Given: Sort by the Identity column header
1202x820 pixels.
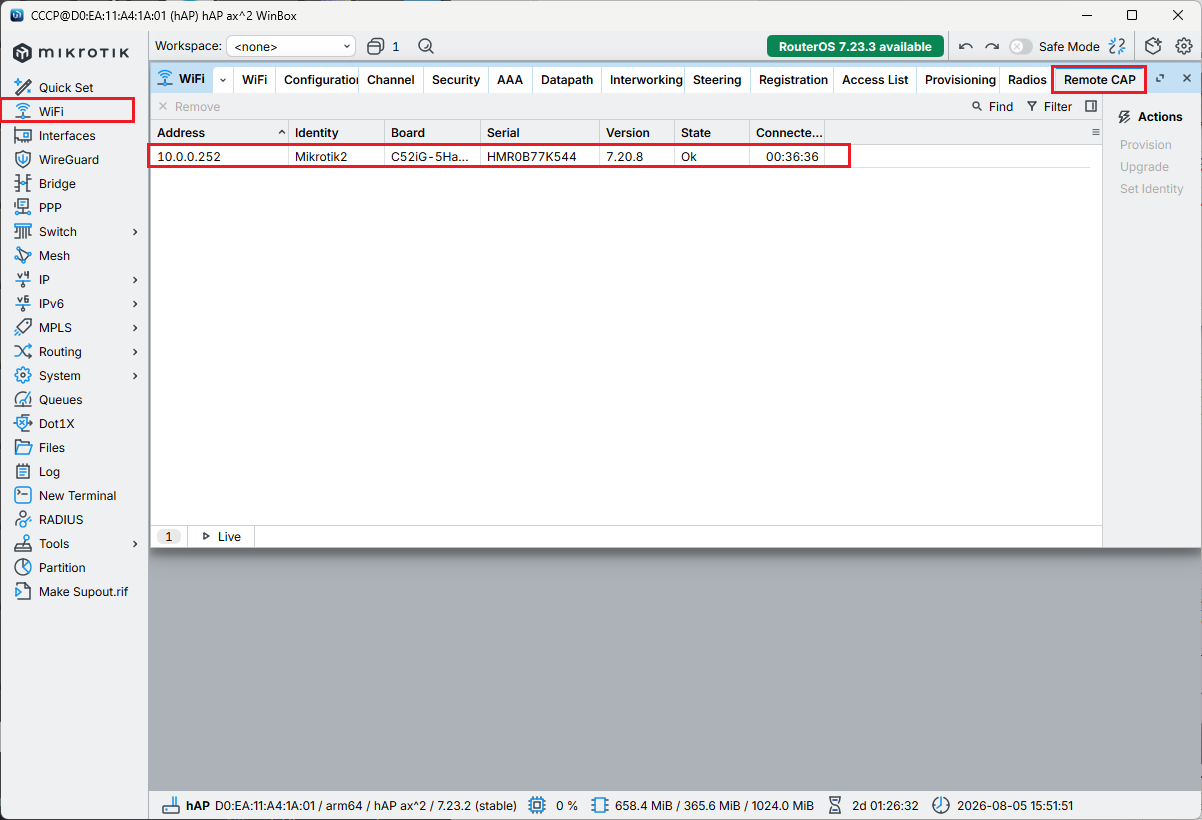Looking at the screenshot, I should pyautogui.click(x=336, y=132).
